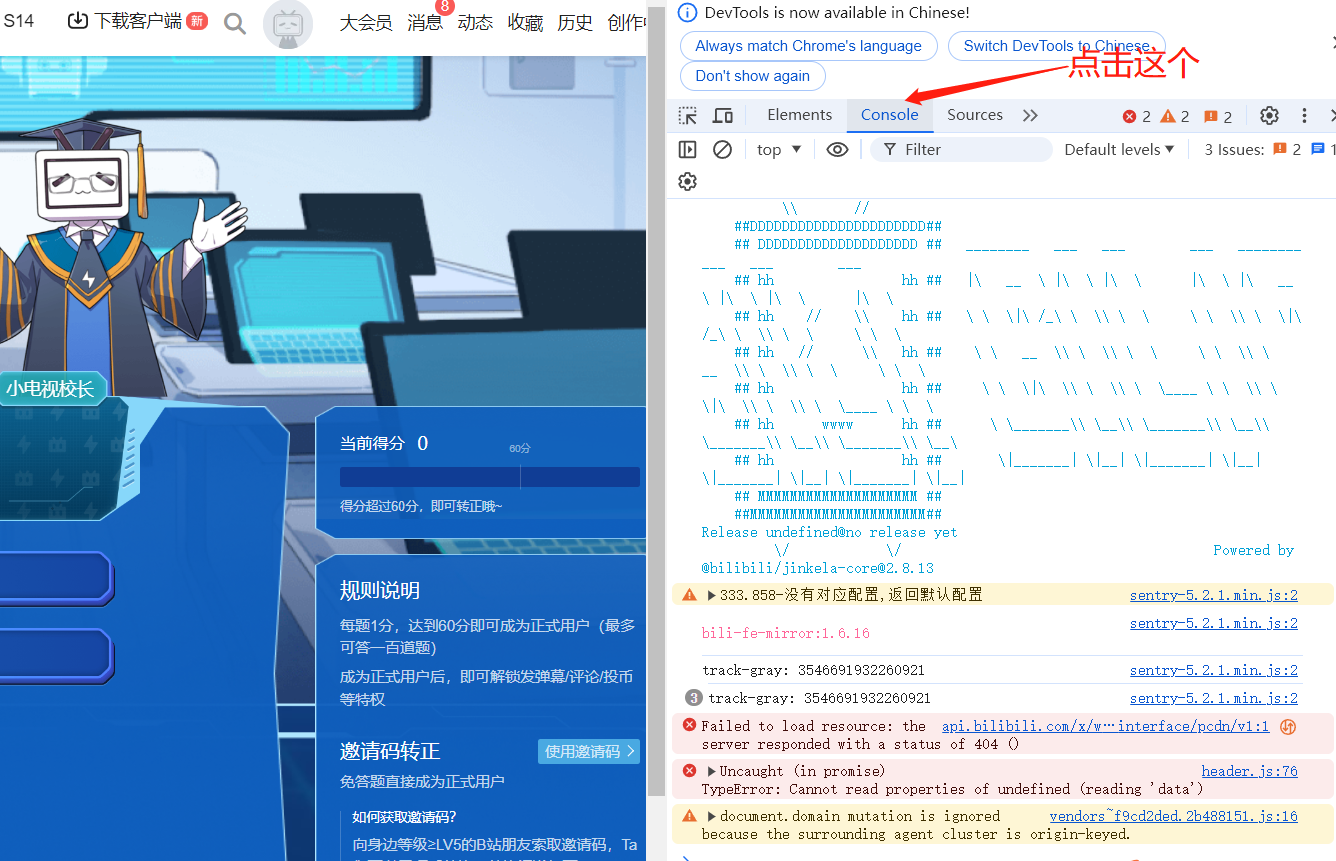The image size is (1336, 861).
Task: Open console settings gear below toolbar
Action: [687, 182]
